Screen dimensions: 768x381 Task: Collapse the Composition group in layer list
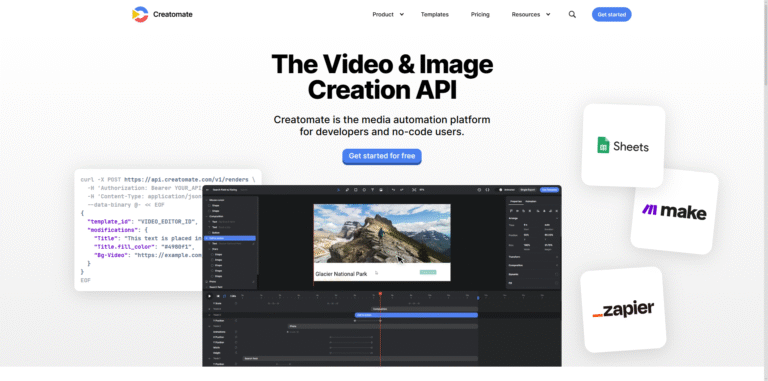[x=207, y=216]
